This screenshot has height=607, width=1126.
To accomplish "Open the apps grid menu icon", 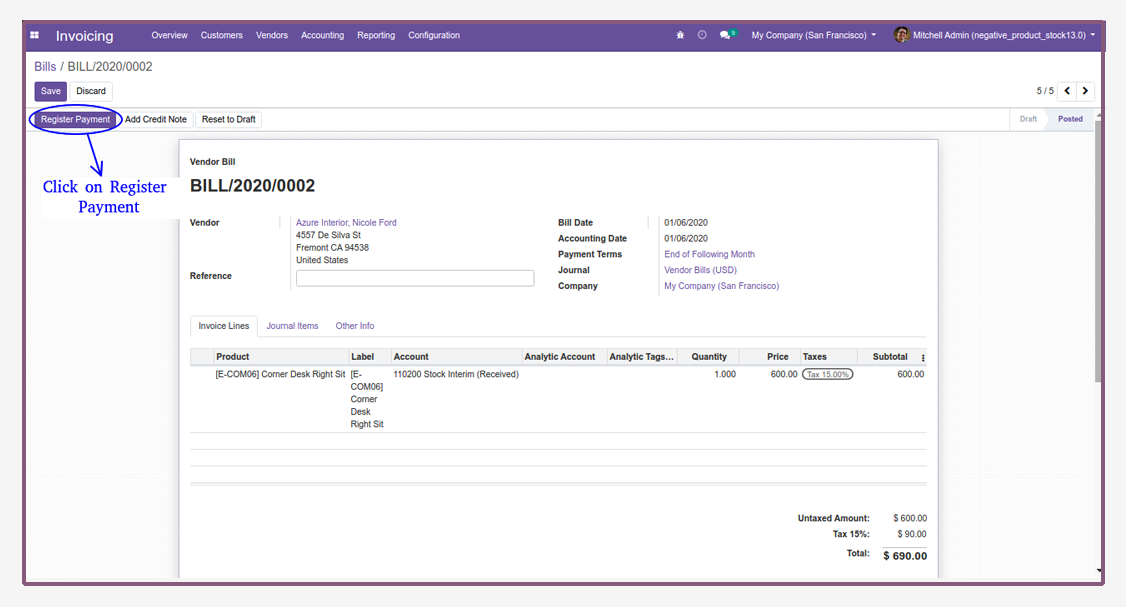I will (x=34, y=35).
